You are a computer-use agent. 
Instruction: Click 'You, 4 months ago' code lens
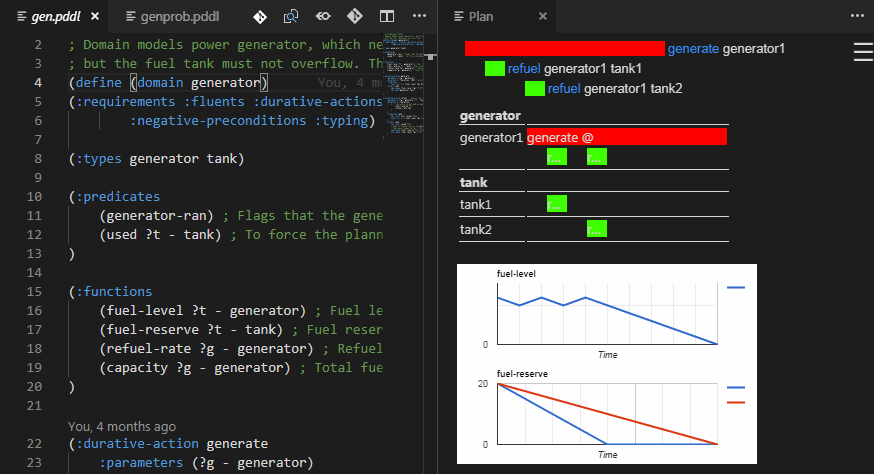click(122, 427)
